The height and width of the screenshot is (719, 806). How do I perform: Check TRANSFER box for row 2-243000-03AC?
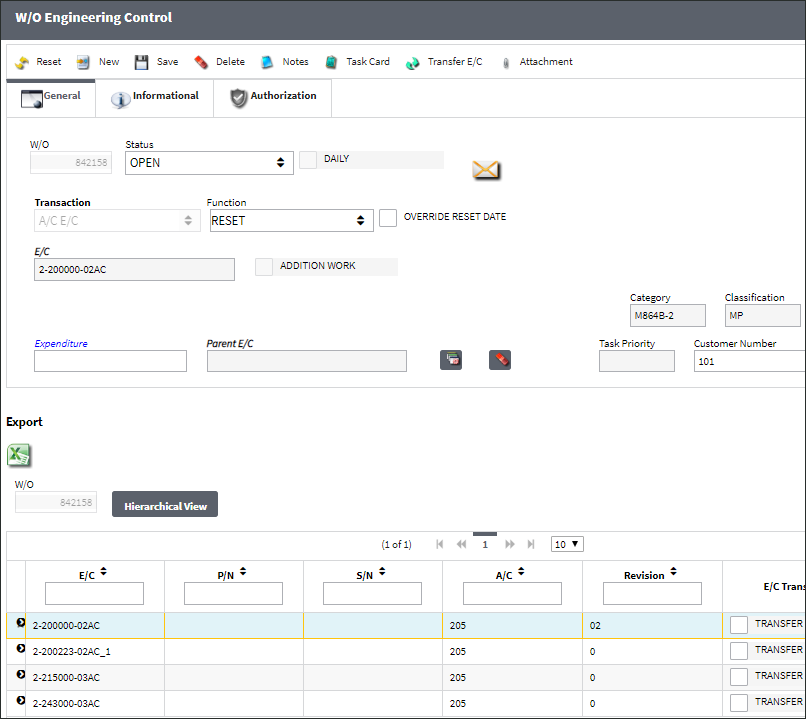[739, 703]
